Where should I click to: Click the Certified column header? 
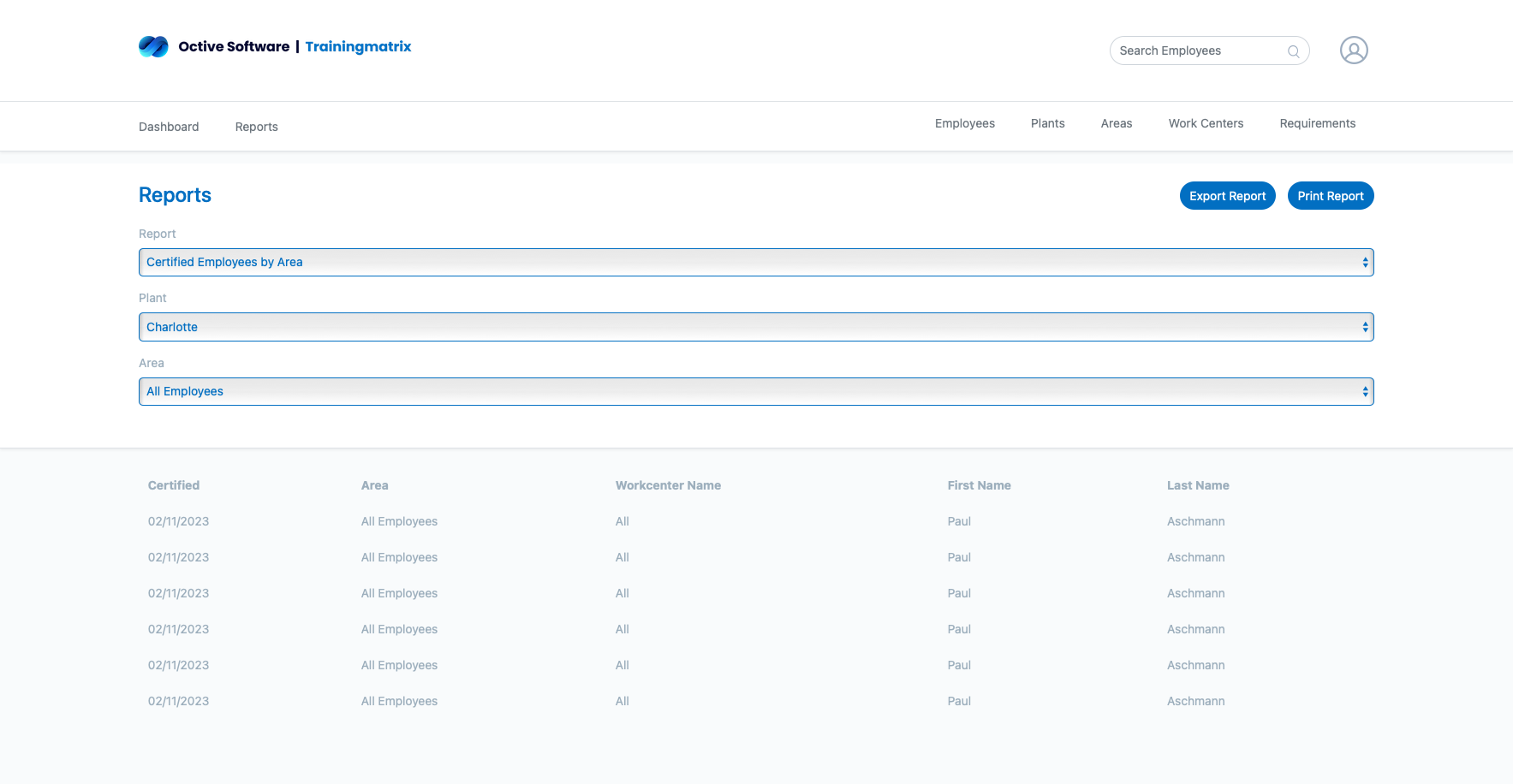click(174, 485)
